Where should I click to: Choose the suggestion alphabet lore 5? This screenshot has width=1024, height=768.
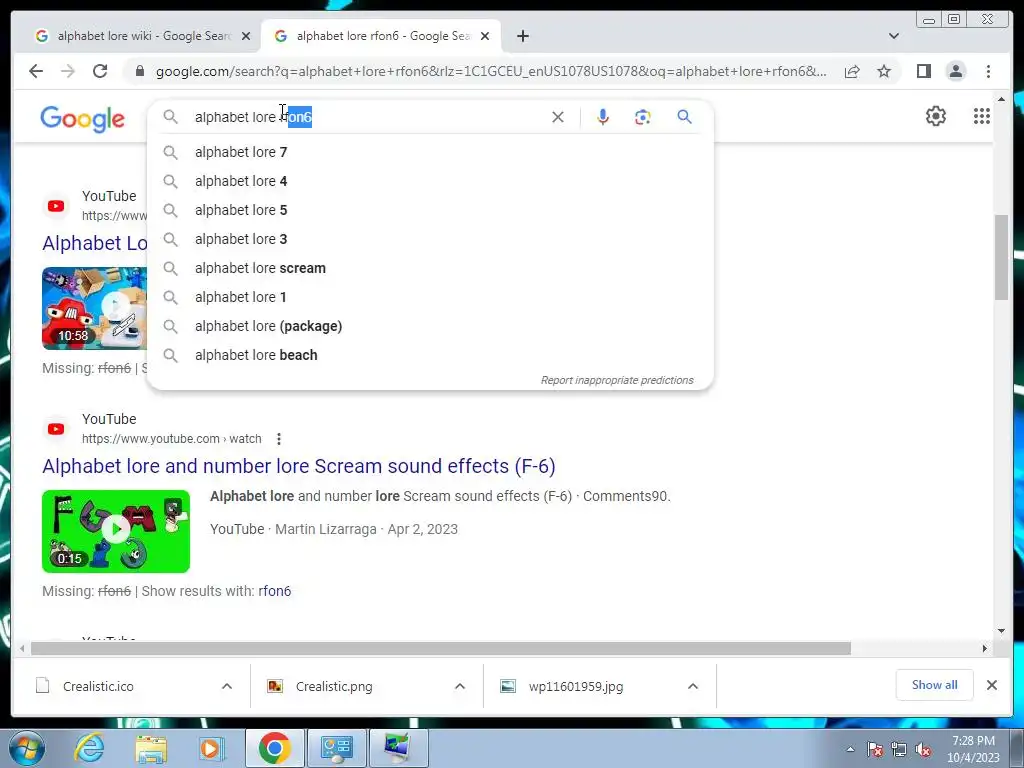coord(430,210)
